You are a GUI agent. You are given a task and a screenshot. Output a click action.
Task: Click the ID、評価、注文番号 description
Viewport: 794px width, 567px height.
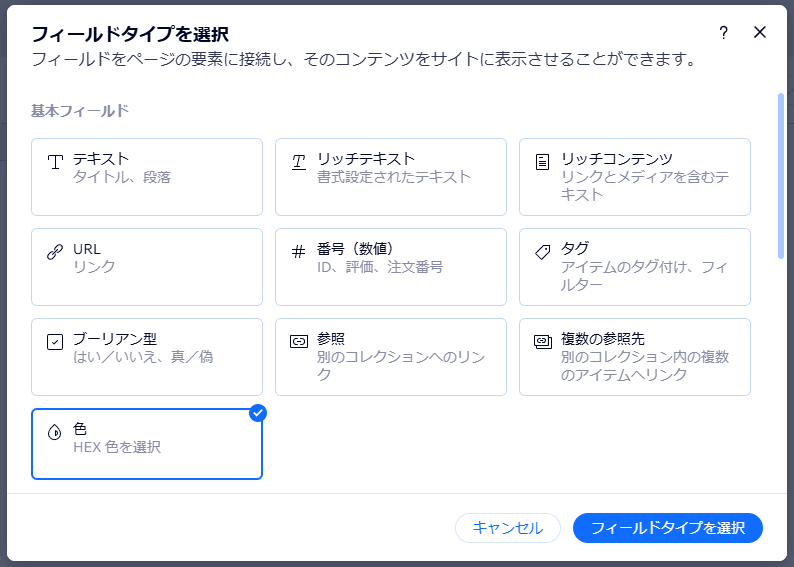tap(380, 267)
